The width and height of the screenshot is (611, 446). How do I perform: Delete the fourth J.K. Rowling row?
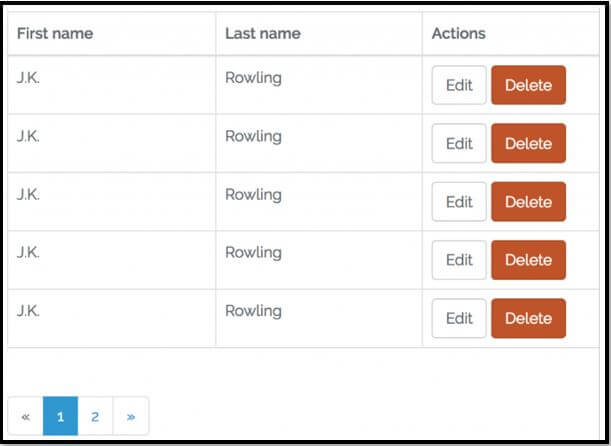tap(528, 260)
